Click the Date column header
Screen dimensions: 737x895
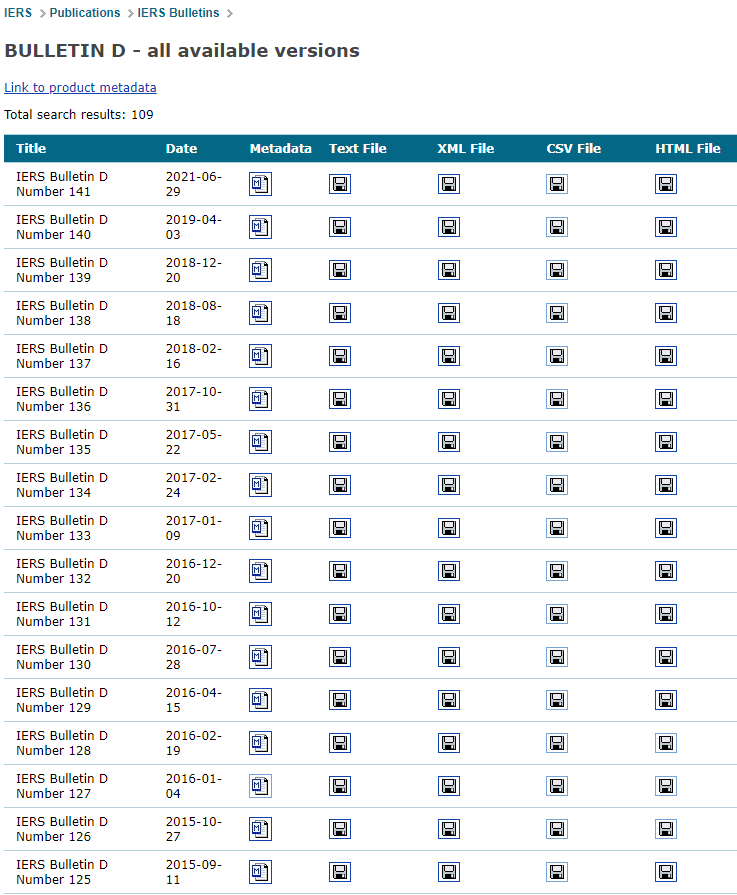pyautogui.click(x=182, y=148)
